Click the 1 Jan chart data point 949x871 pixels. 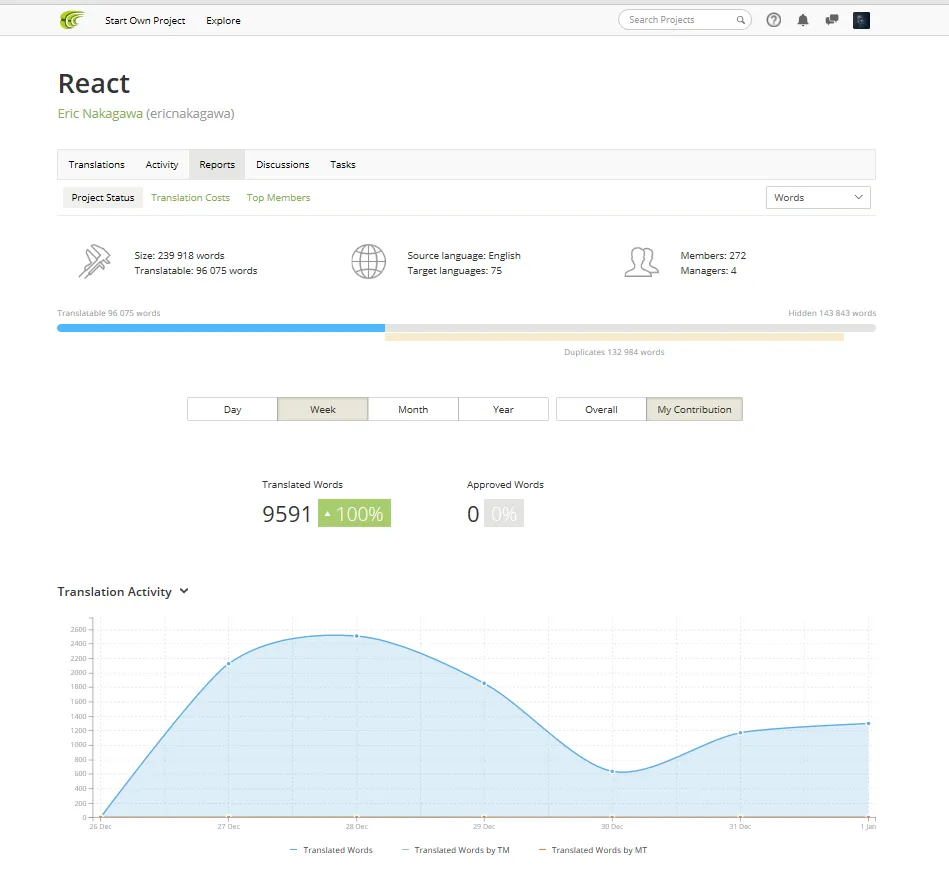point(869,723)
